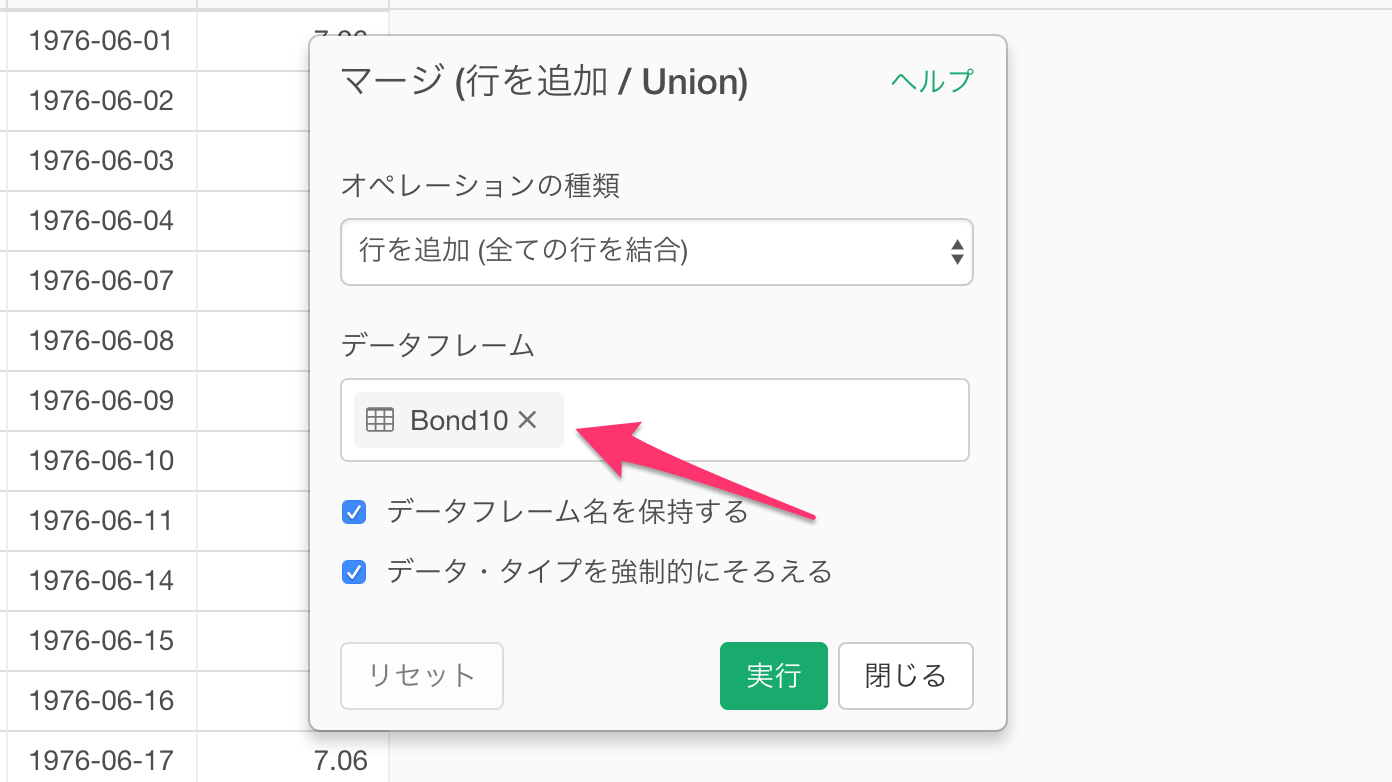Click inside the データフレーム input field
This screenshot has width=1392, height=782.
point(765,420)
